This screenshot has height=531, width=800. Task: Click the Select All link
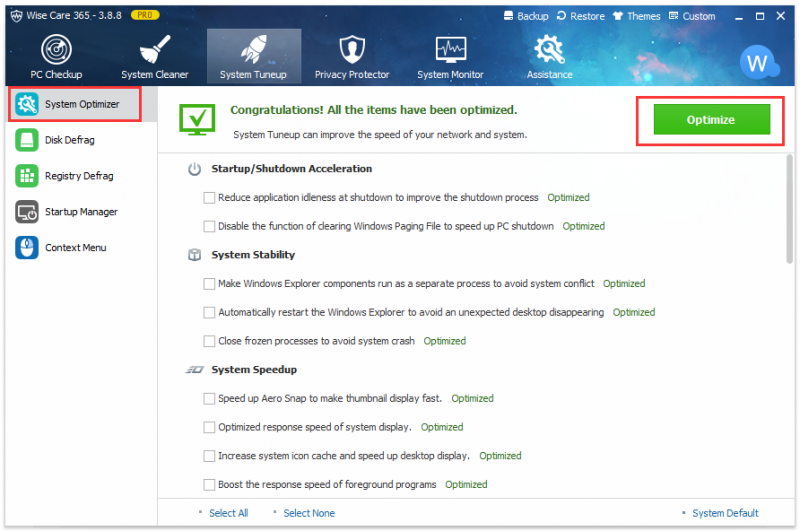229,513
